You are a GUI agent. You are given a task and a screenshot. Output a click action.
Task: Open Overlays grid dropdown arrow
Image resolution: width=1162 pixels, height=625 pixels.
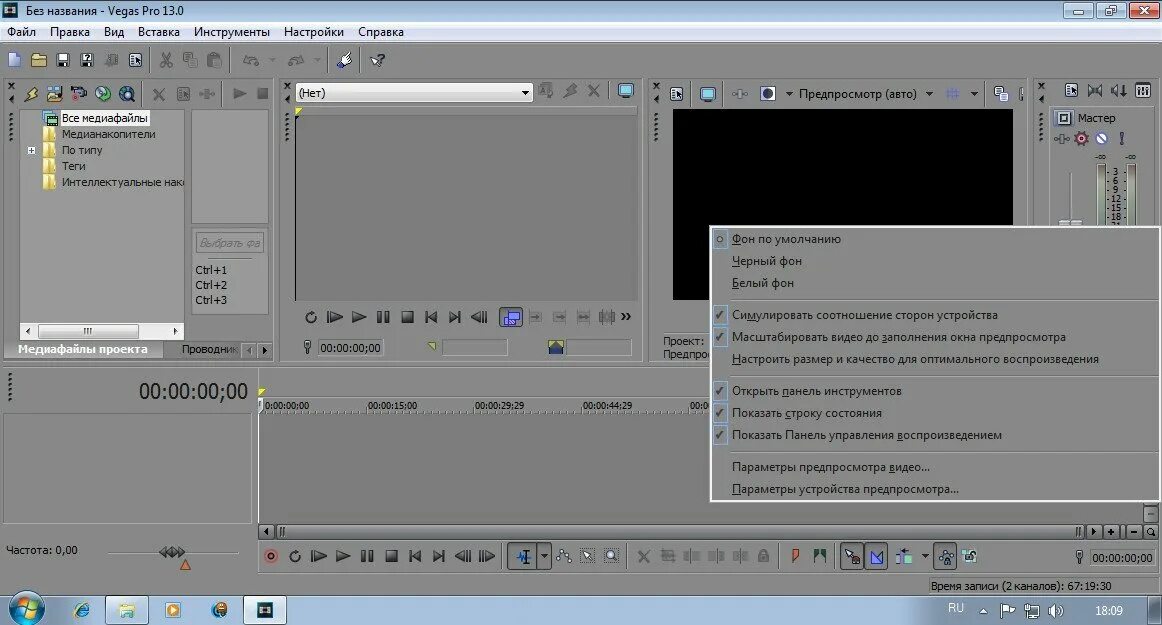[x=974, y=94]
